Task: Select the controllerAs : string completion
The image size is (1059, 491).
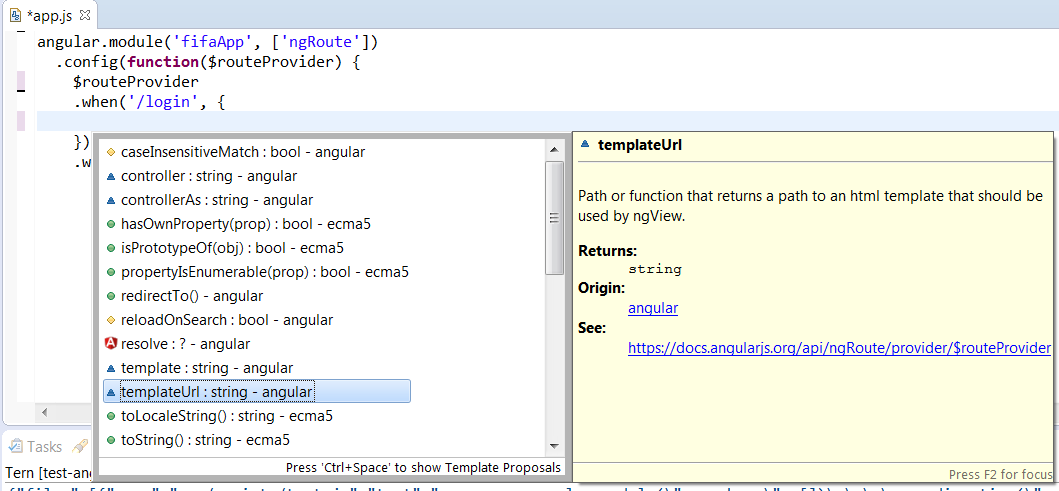Action: pyautogui.click(x=217, y=200)
